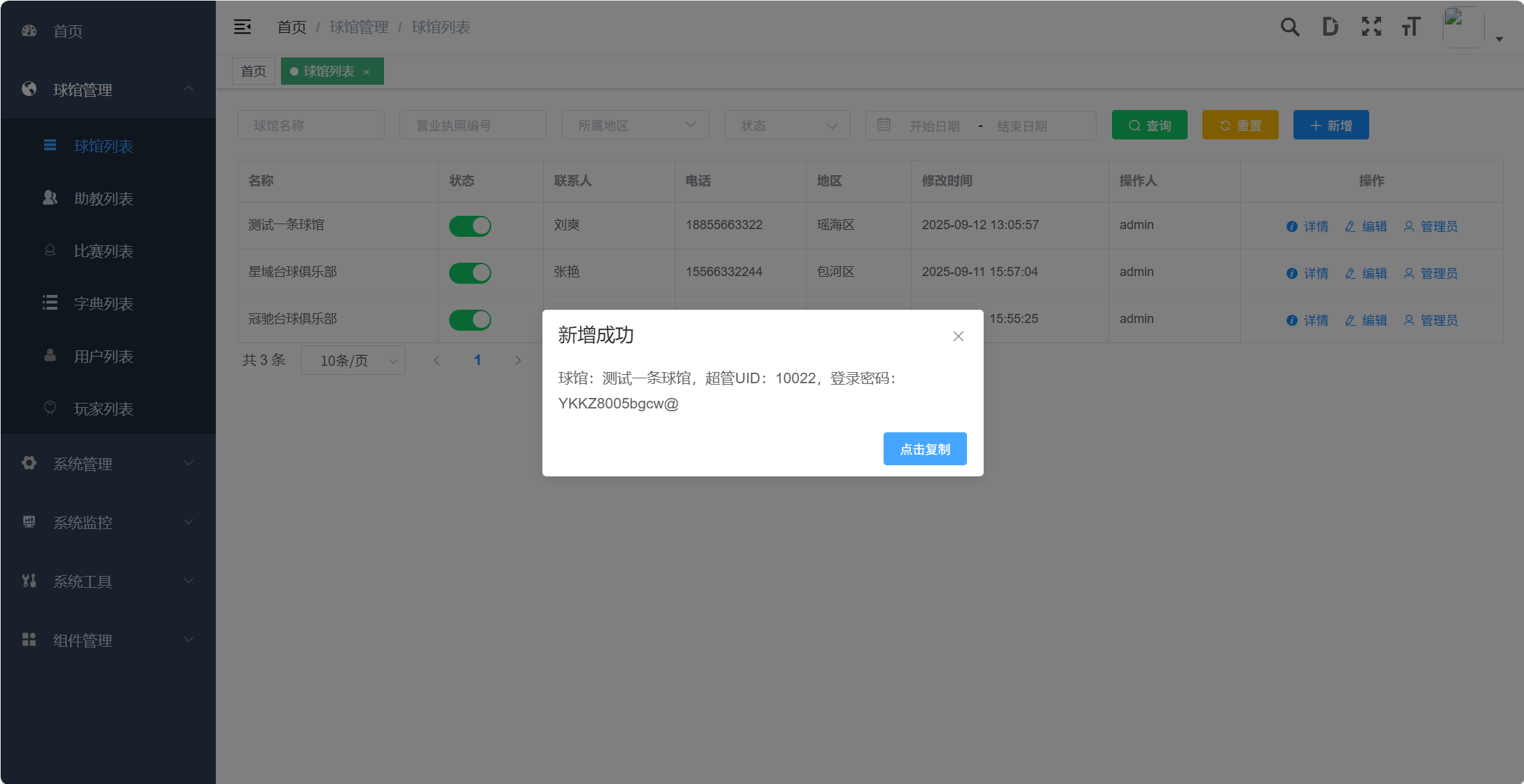
Task: Toggle fullscreen mode icon
Action: coord(1371,27)
